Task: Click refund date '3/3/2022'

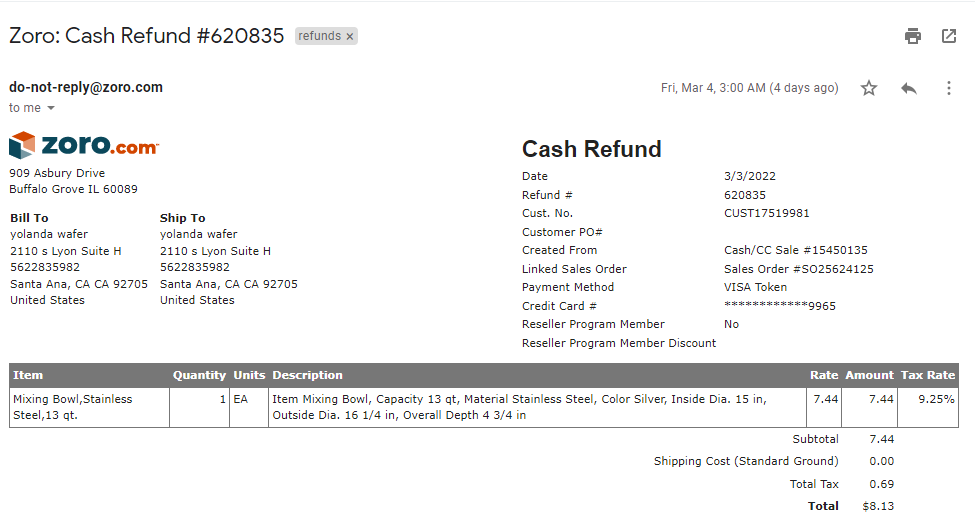Action: [x=749, y=176]
